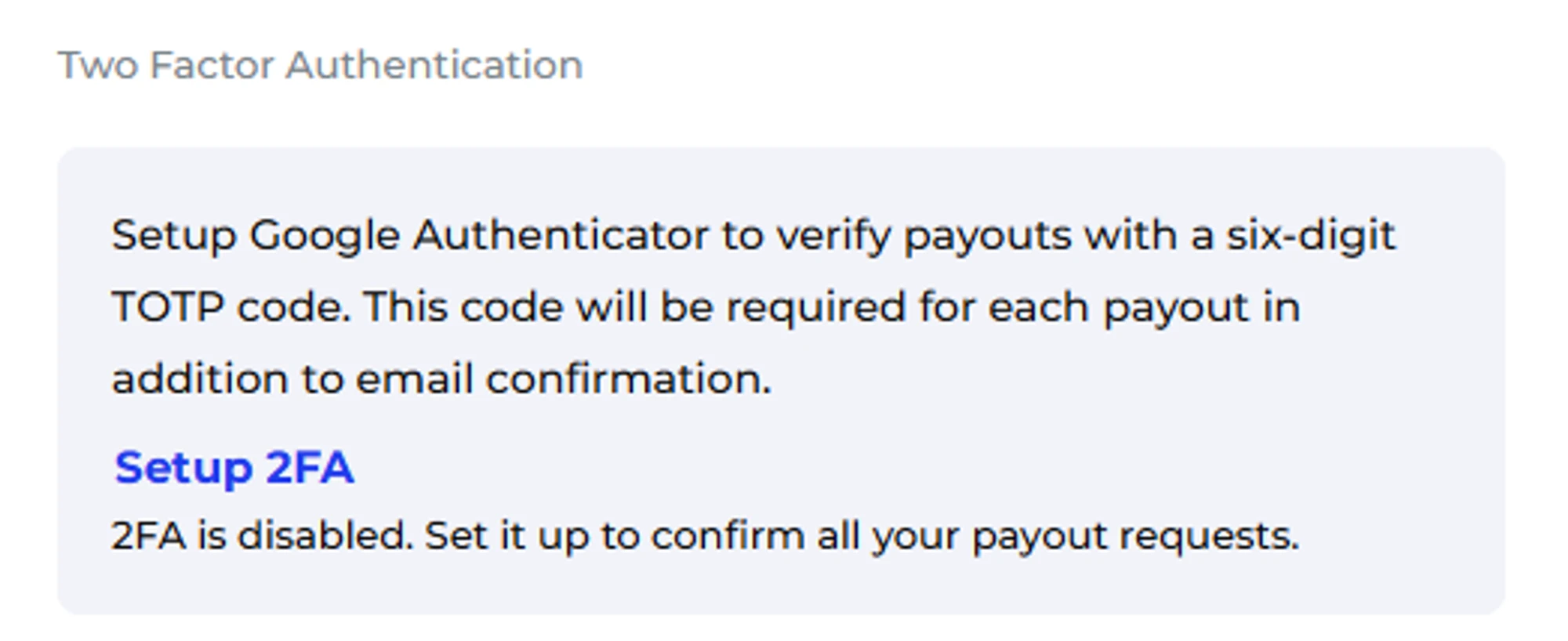Viewport: 1568px width, 641px height.
Task: Click "payout requests" in the status line
Action: (x=1135, y=537)
